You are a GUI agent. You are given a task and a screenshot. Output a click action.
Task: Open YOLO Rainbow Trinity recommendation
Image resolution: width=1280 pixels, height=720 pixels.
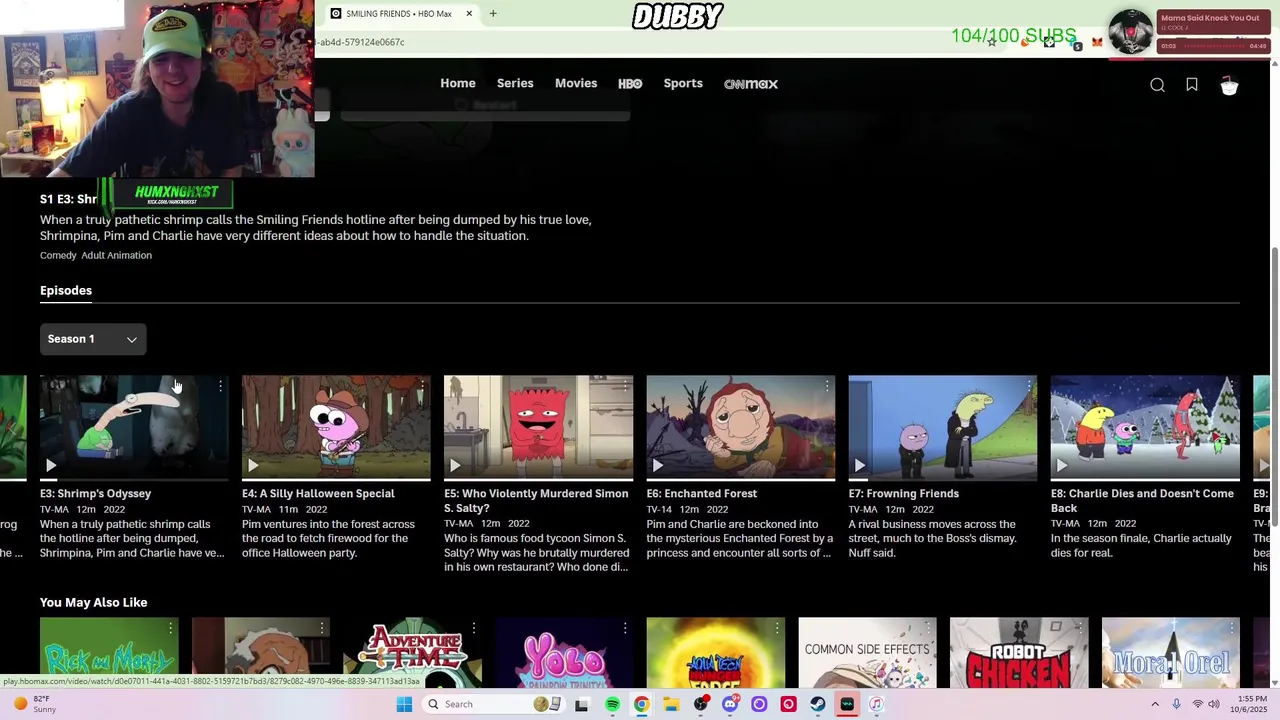coord(564,654)
